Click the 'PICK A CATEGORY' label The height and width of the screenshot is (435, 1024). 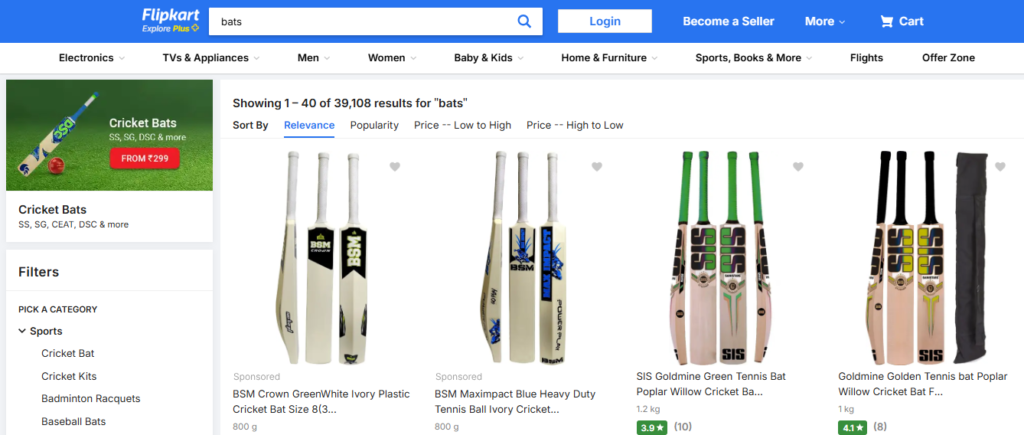tap(57, 310)
